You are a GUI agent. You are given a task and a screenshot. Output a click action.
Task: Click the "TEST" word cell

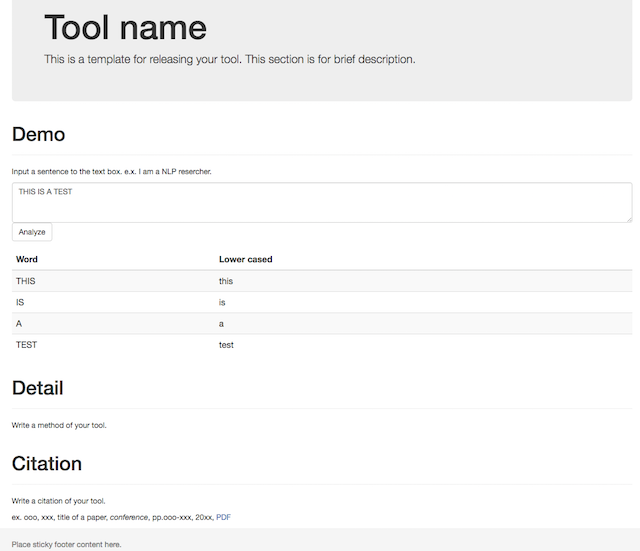(27, 345)
